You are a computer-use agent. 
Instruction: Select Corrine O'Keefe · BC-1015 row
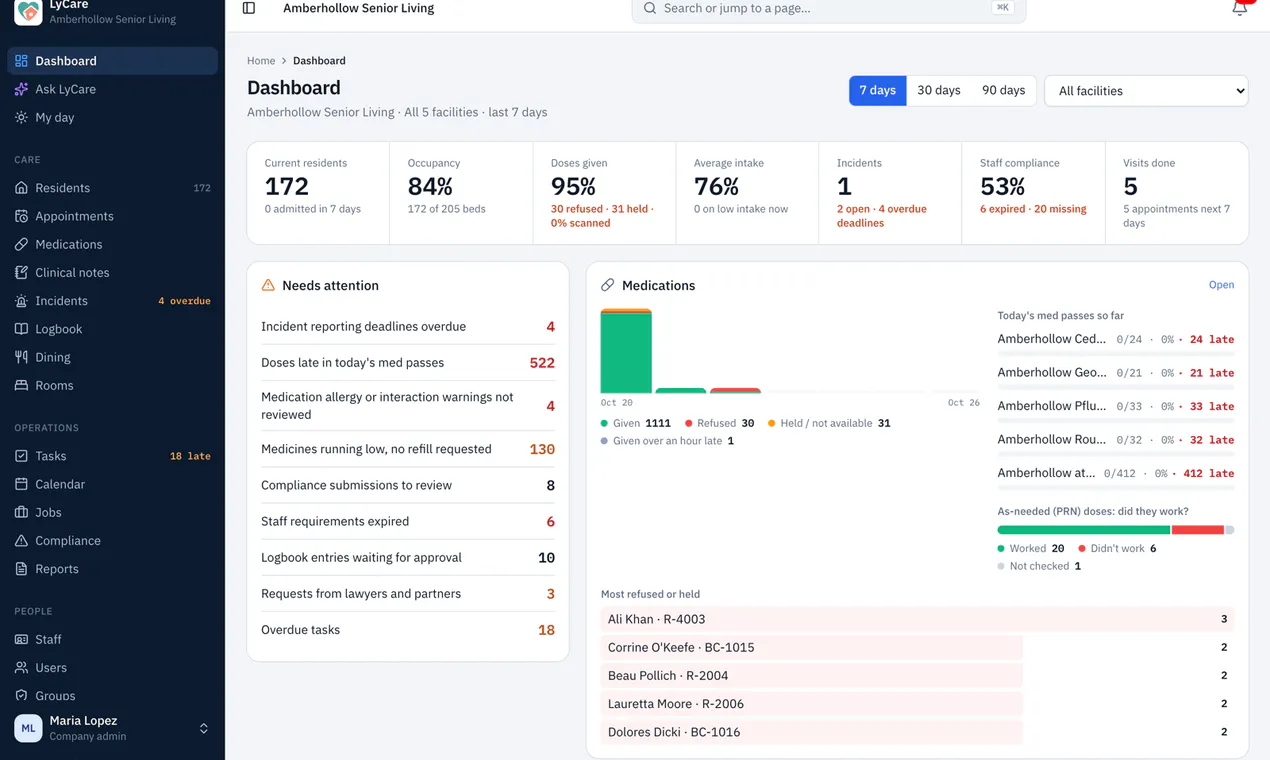917,647
